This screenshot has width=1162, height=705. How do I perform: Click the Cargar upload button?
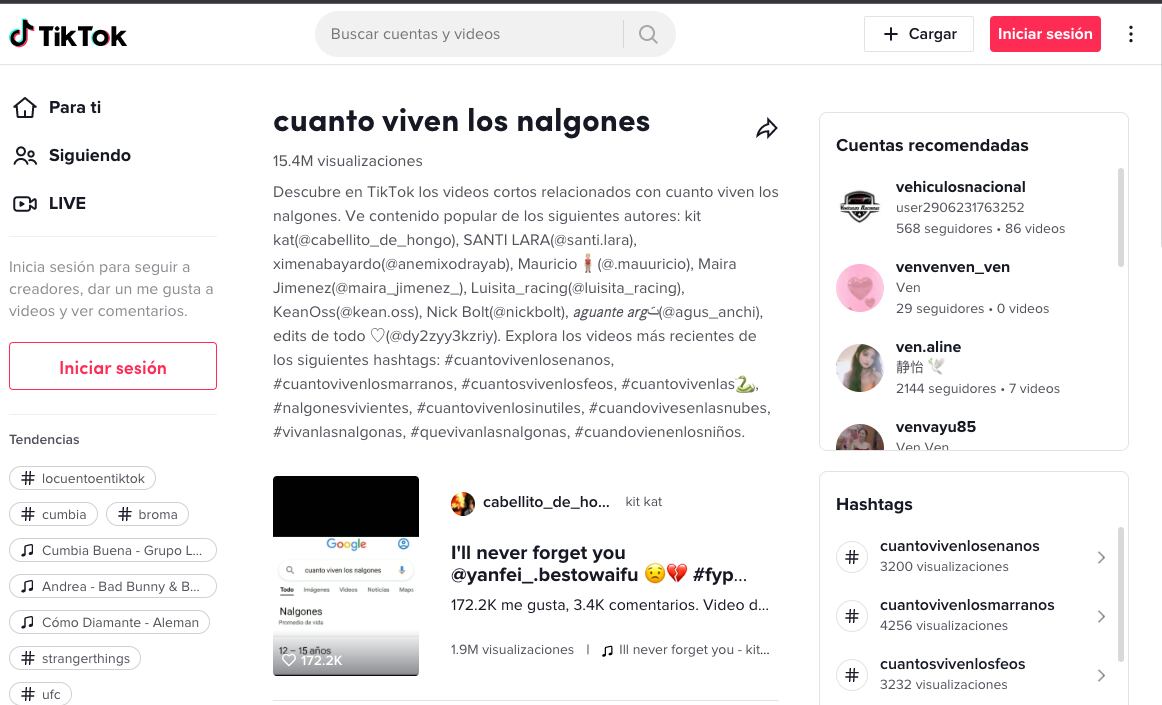919,34
